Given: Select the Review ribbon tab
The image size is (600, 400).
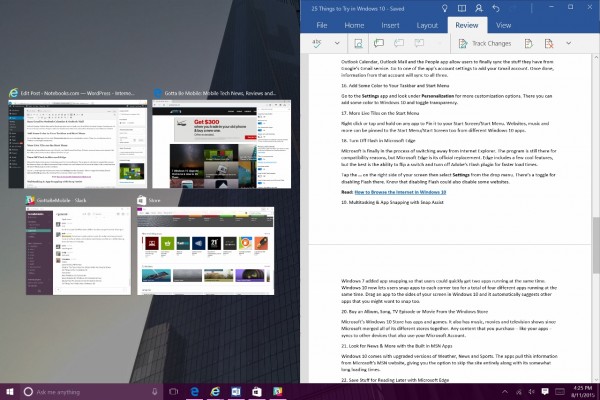Looking at the screenshot, I should 466,25.
